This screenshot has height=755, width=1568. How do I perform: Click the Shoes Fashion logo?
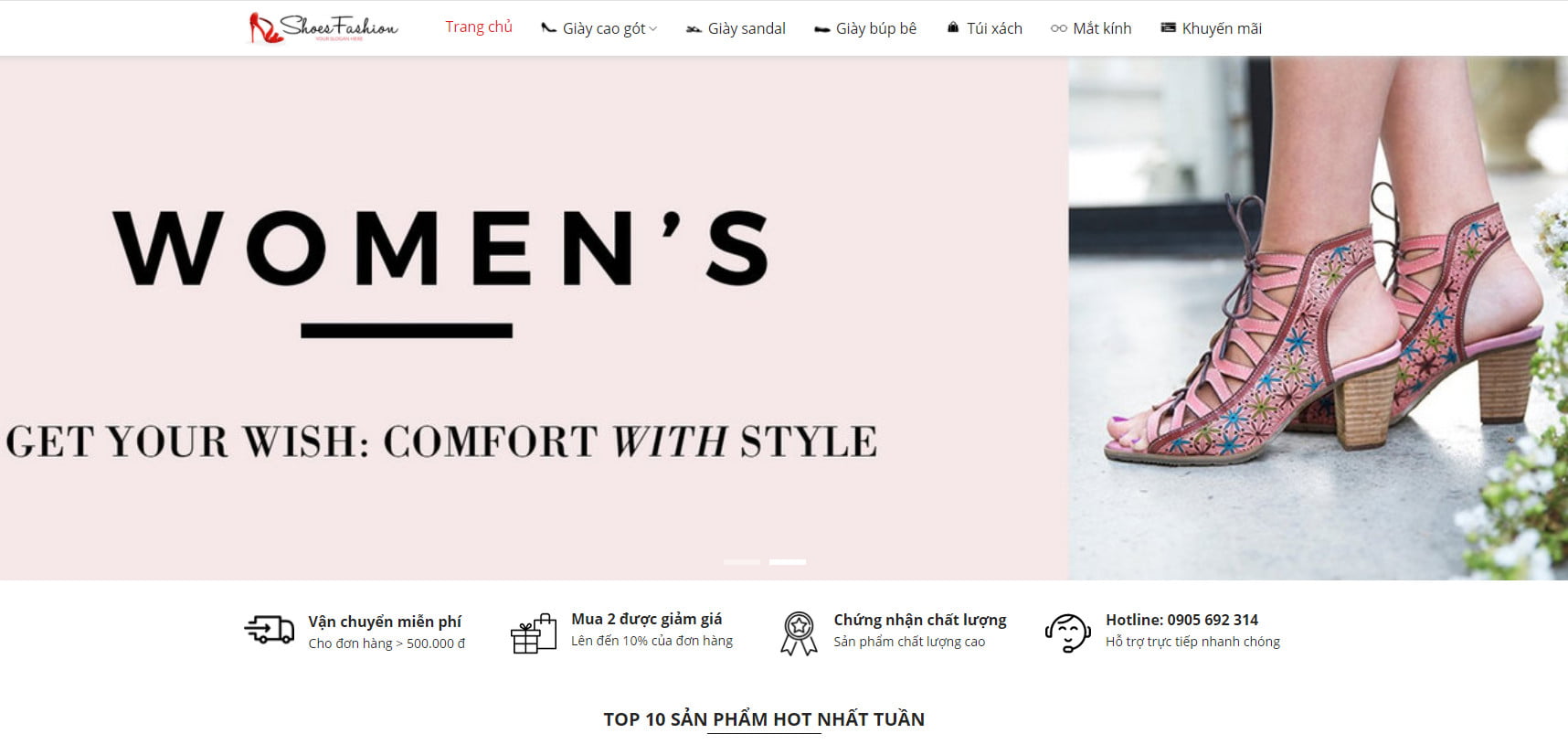323,27
